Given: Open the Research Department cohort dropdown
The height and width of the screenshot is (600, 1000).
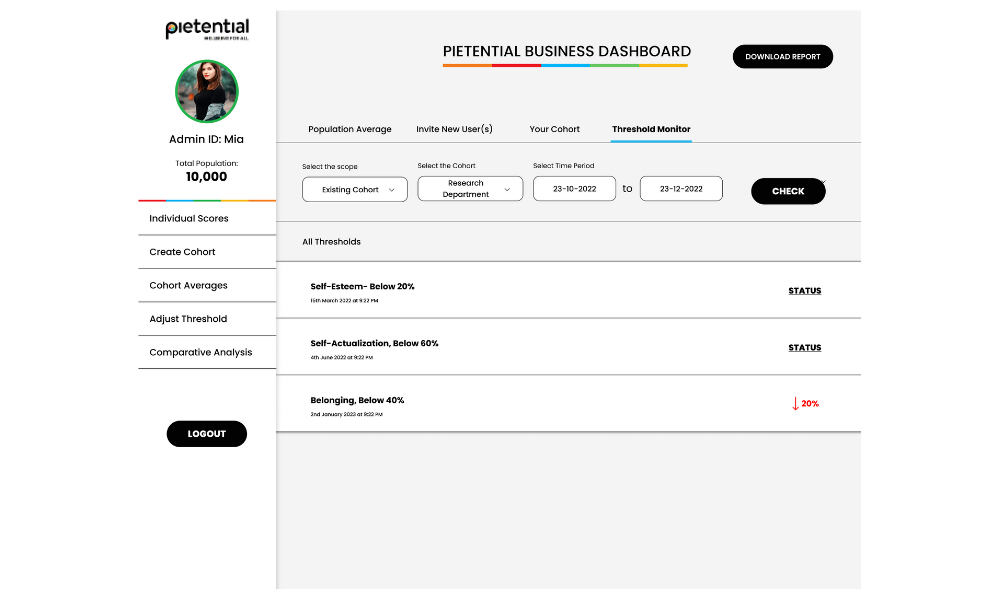Looking at the screenshot, I should (x=470, y=189).
